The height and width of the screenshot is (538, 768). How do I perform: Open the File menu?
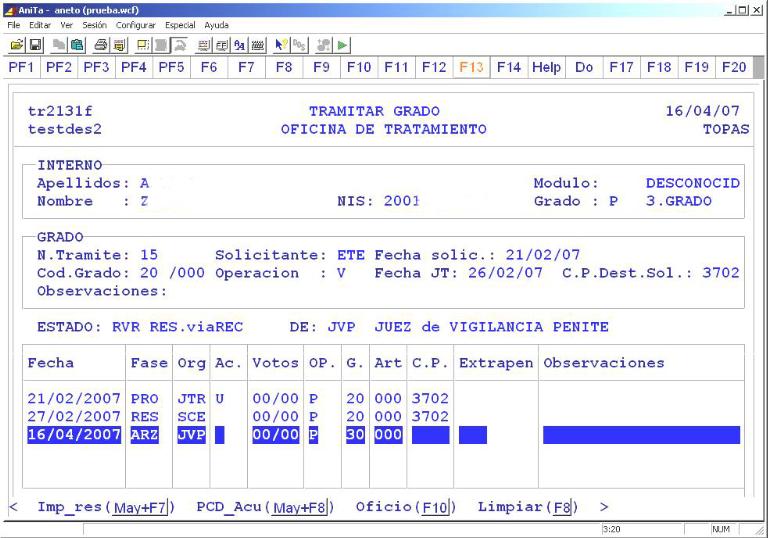pos(13,24)
